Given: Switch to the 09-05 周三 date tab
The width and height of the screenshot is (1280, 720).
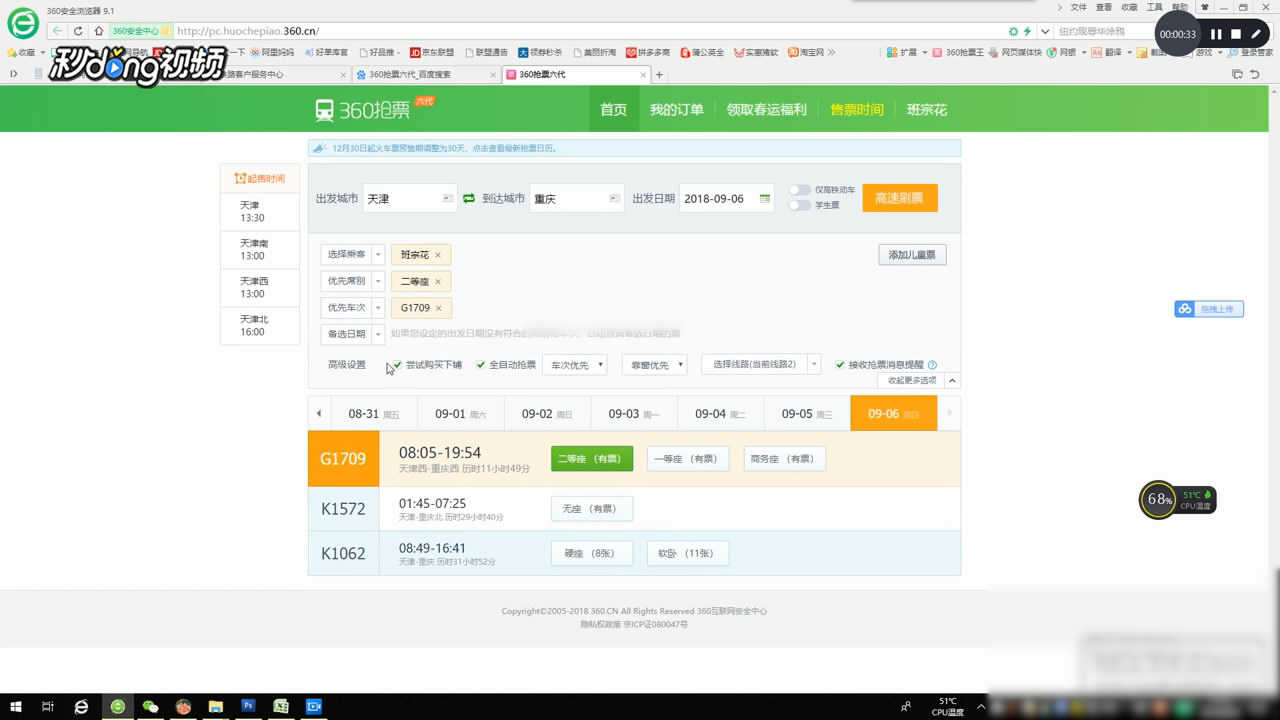Looking at the screenshot, I should pos(807,412).
